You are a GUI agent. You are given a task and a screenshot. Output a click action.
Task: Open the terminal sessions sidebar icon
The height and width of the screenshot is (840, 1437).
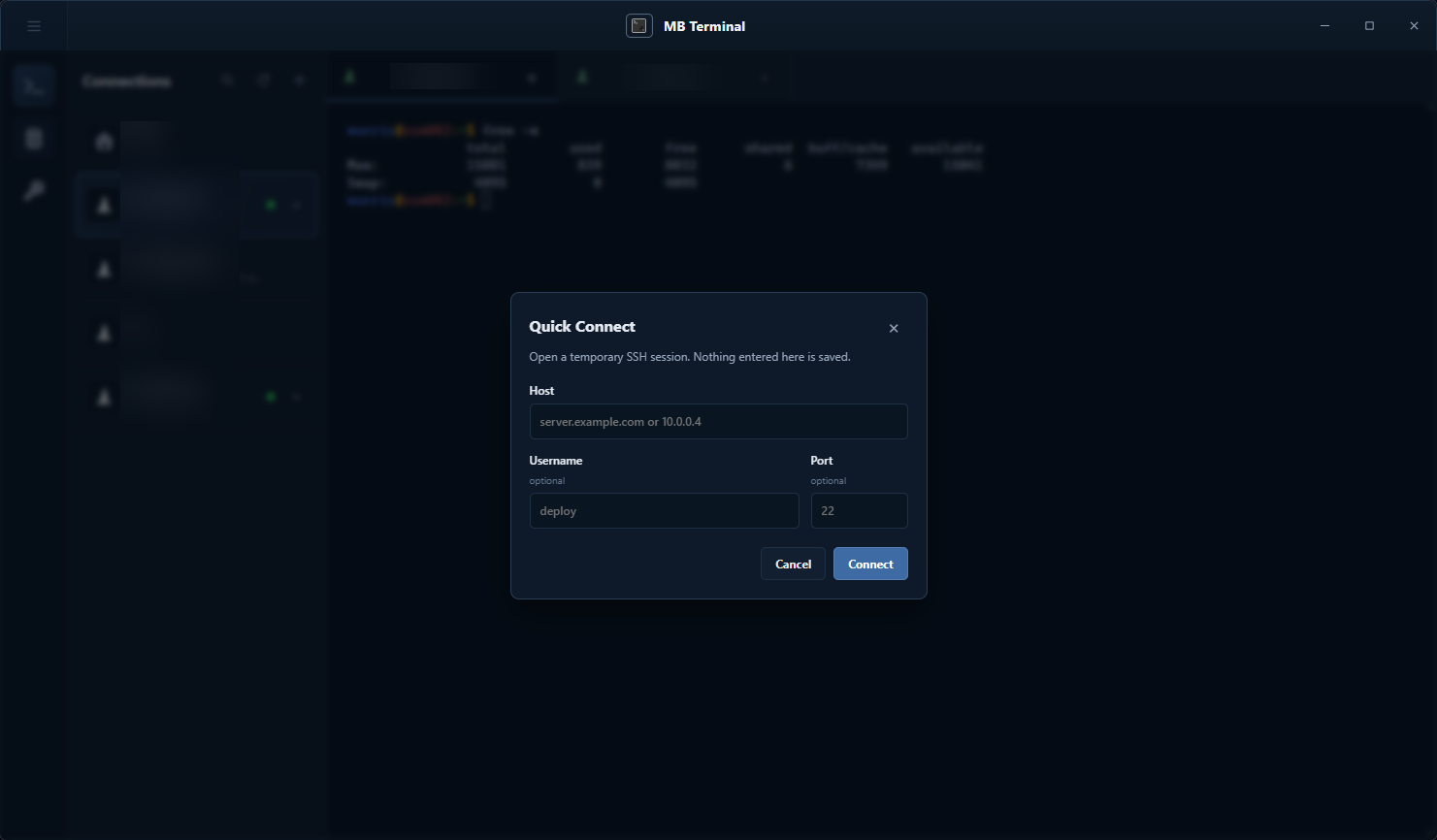(34, 86)
